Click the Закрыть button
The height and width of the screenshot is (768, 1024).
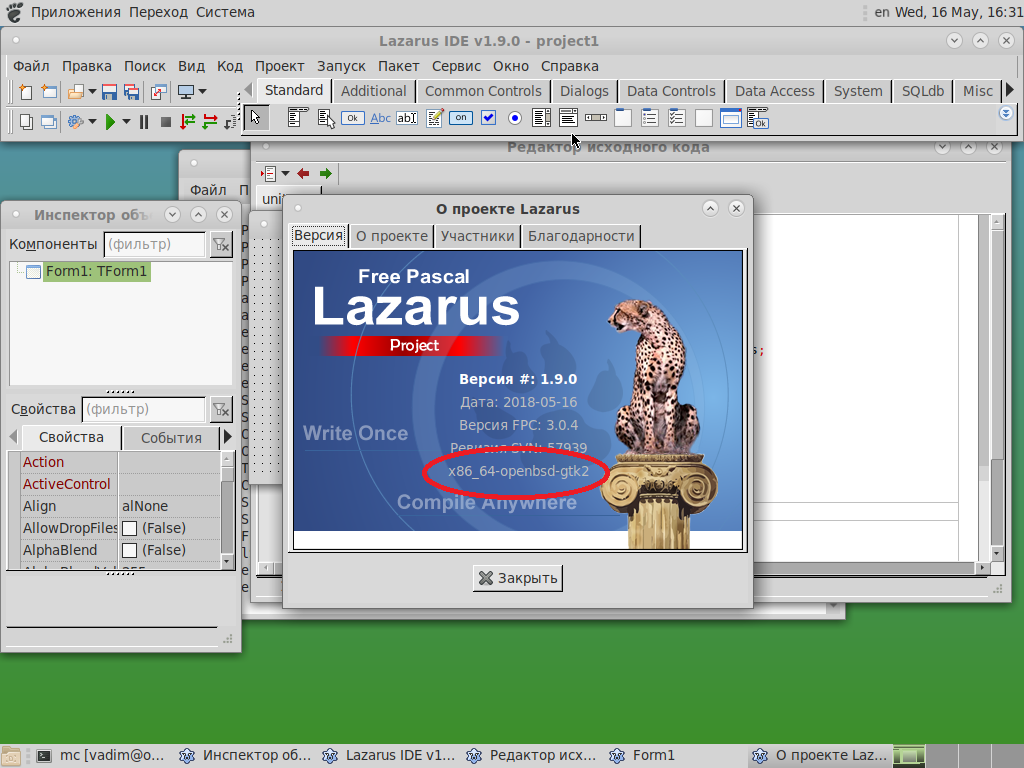pyautogui.click(x=517, y=578)
